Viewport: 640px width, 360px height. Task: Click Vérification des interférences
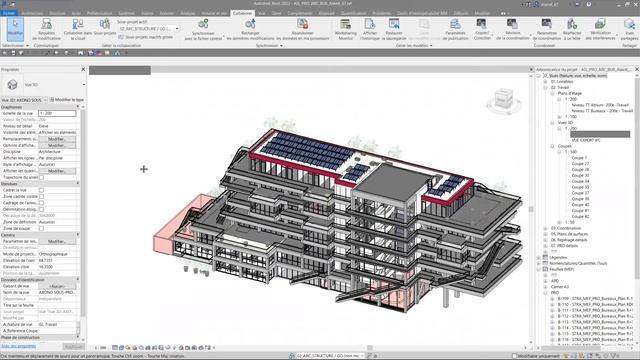tap(600, 29)
